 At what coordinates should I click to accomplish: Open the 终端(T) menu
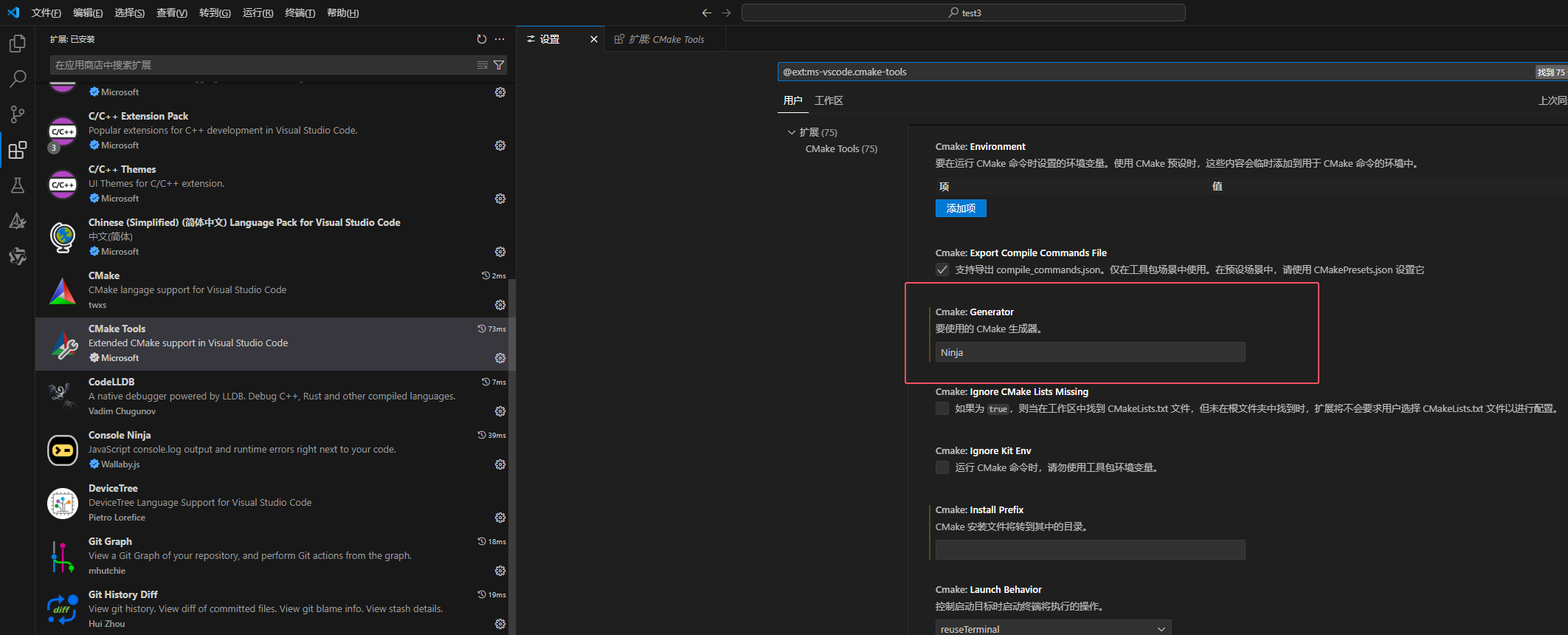tap(300, 13)
